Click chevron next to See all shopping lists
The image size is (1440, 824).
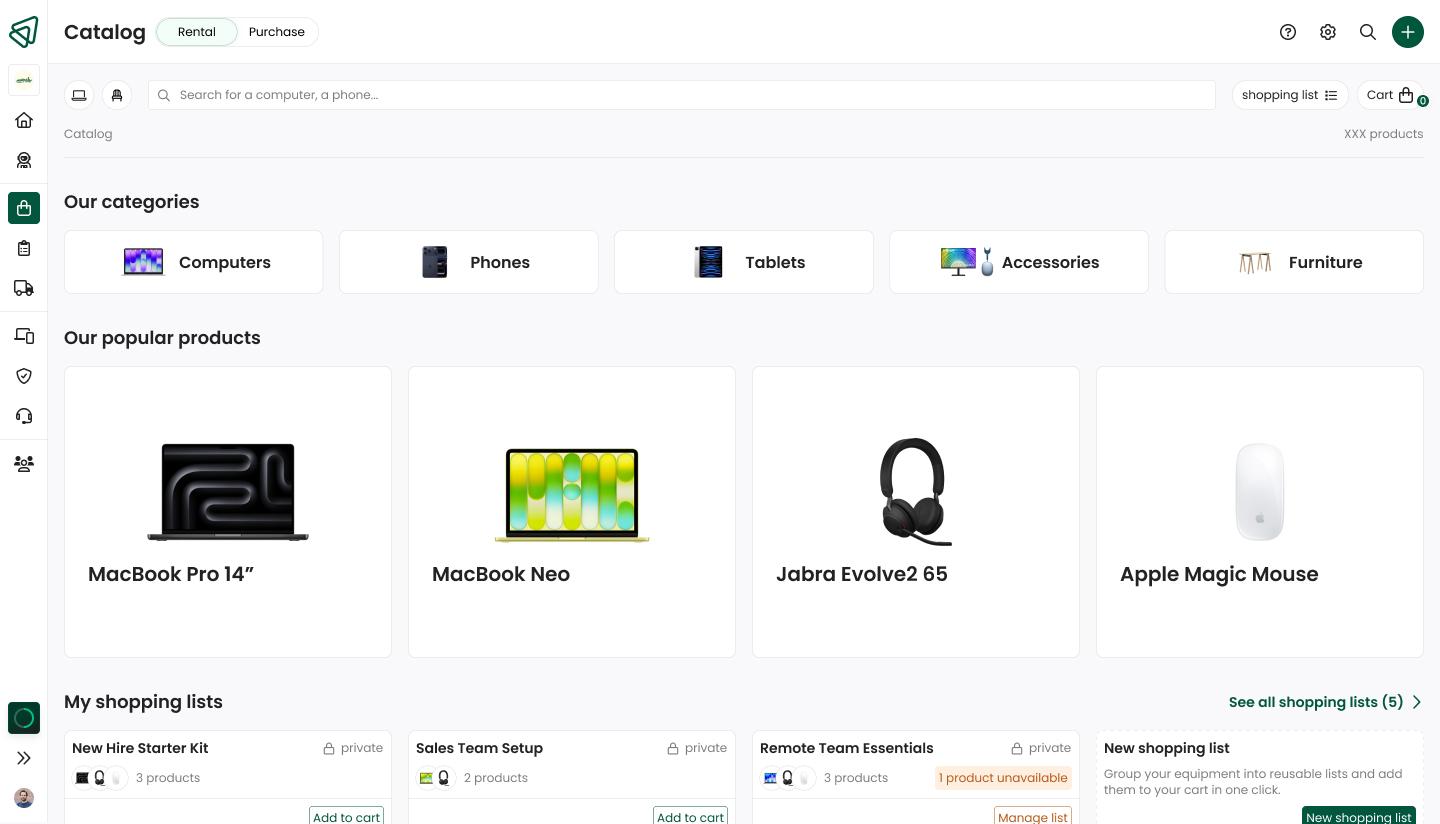tap(1416, 702)
